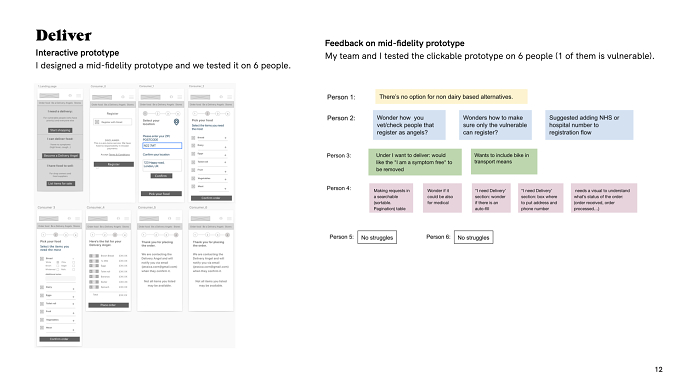Click the map pin icon in Consumer_1 wireframe
The width and height of the screenshot is (680, 383).
coord(177,122)
